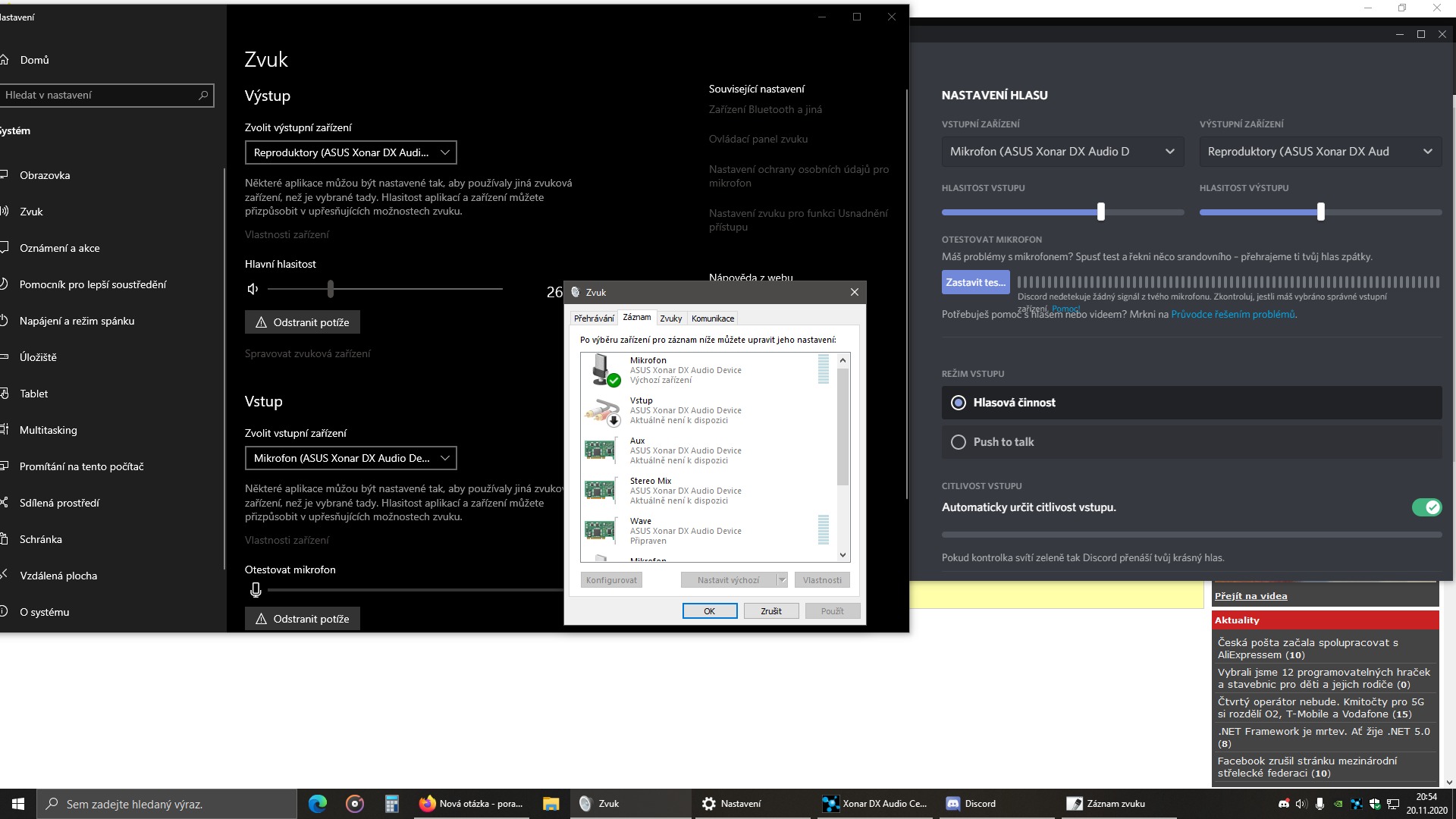
Task: Click the Průvodce řešením problémů link
Action: (x=1233, y=314)
